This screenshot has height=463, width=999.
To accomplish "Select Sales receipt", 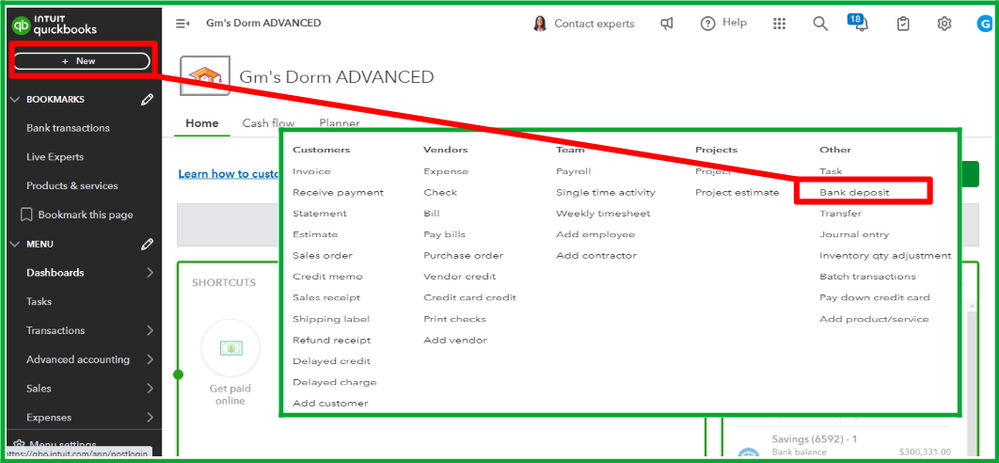I will (x=326, y=297).
